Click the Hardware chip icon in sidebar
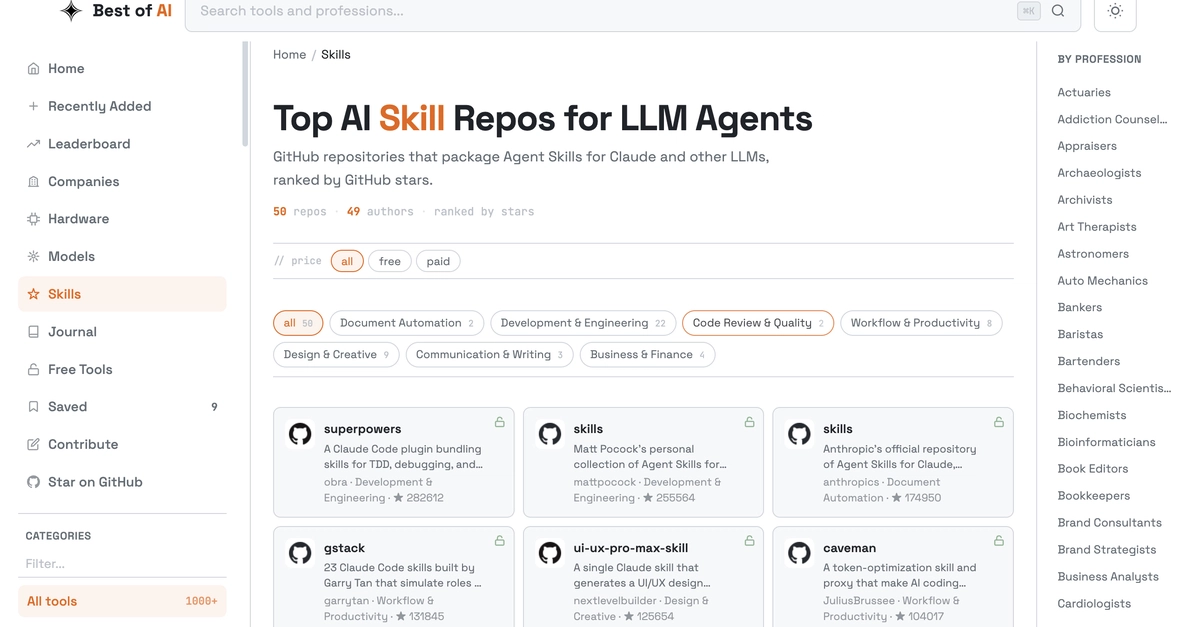 33,219
